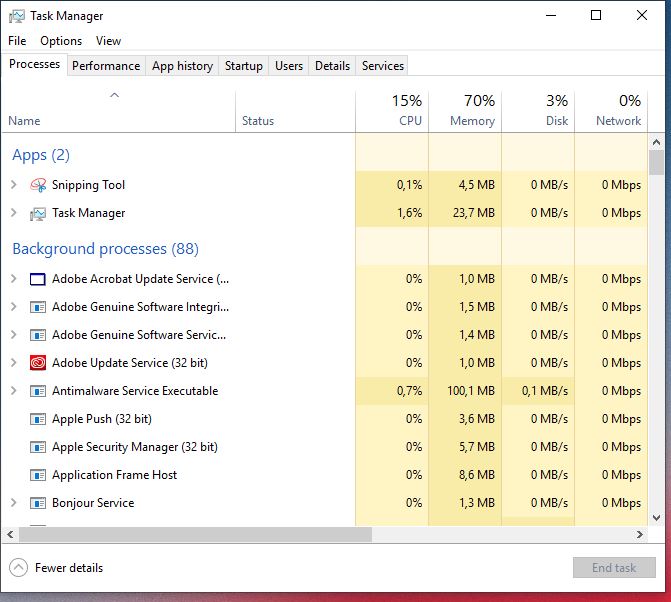Screen dimensions: 671x602
Task: Click the Adobe Acrobat Update Service icon
Action: 38,279
